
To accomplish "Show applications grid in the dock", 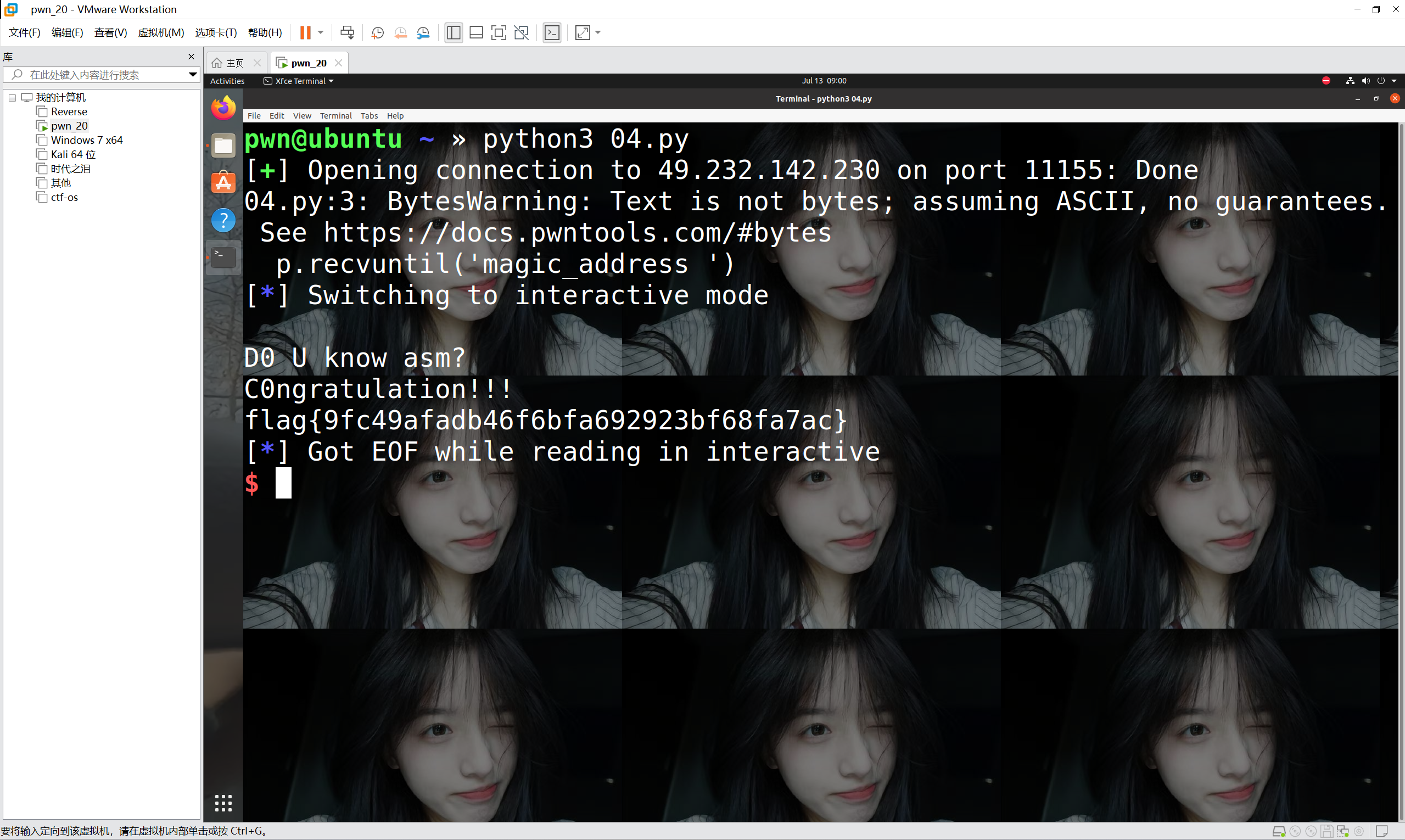I will pyautogui.click(x=223, y=803).
